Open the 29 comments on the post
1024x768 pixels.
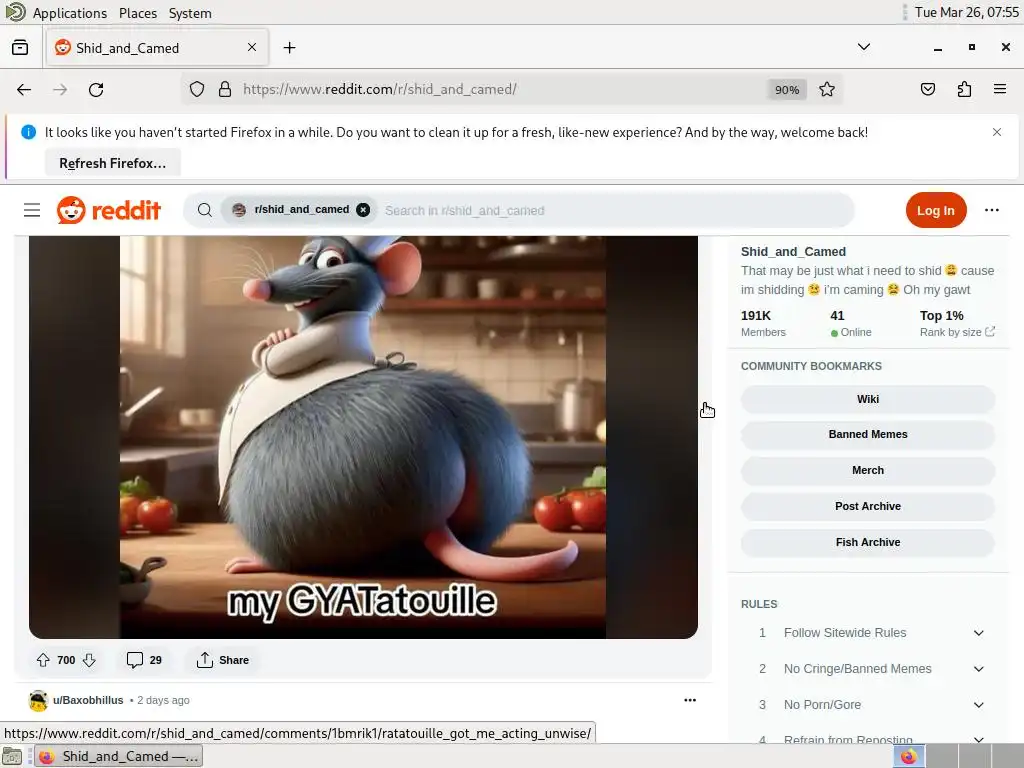144,660
